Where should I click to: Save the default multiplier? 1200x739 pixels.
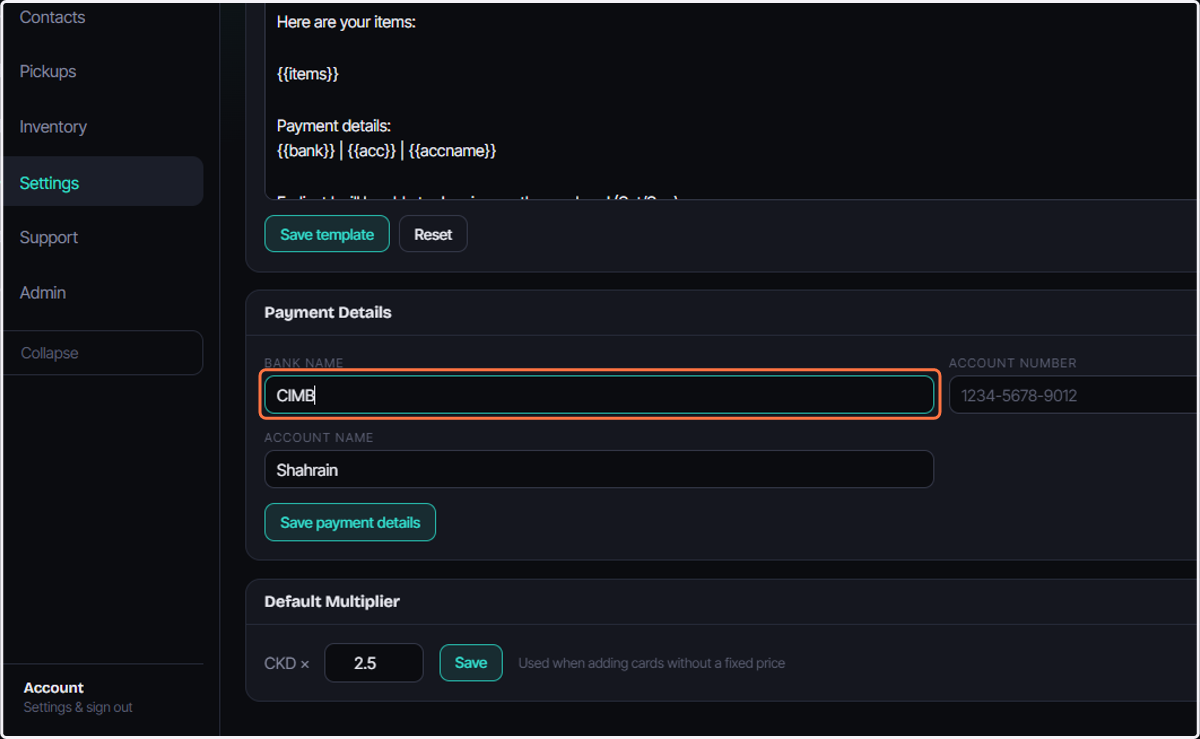[x=471, y=663]
